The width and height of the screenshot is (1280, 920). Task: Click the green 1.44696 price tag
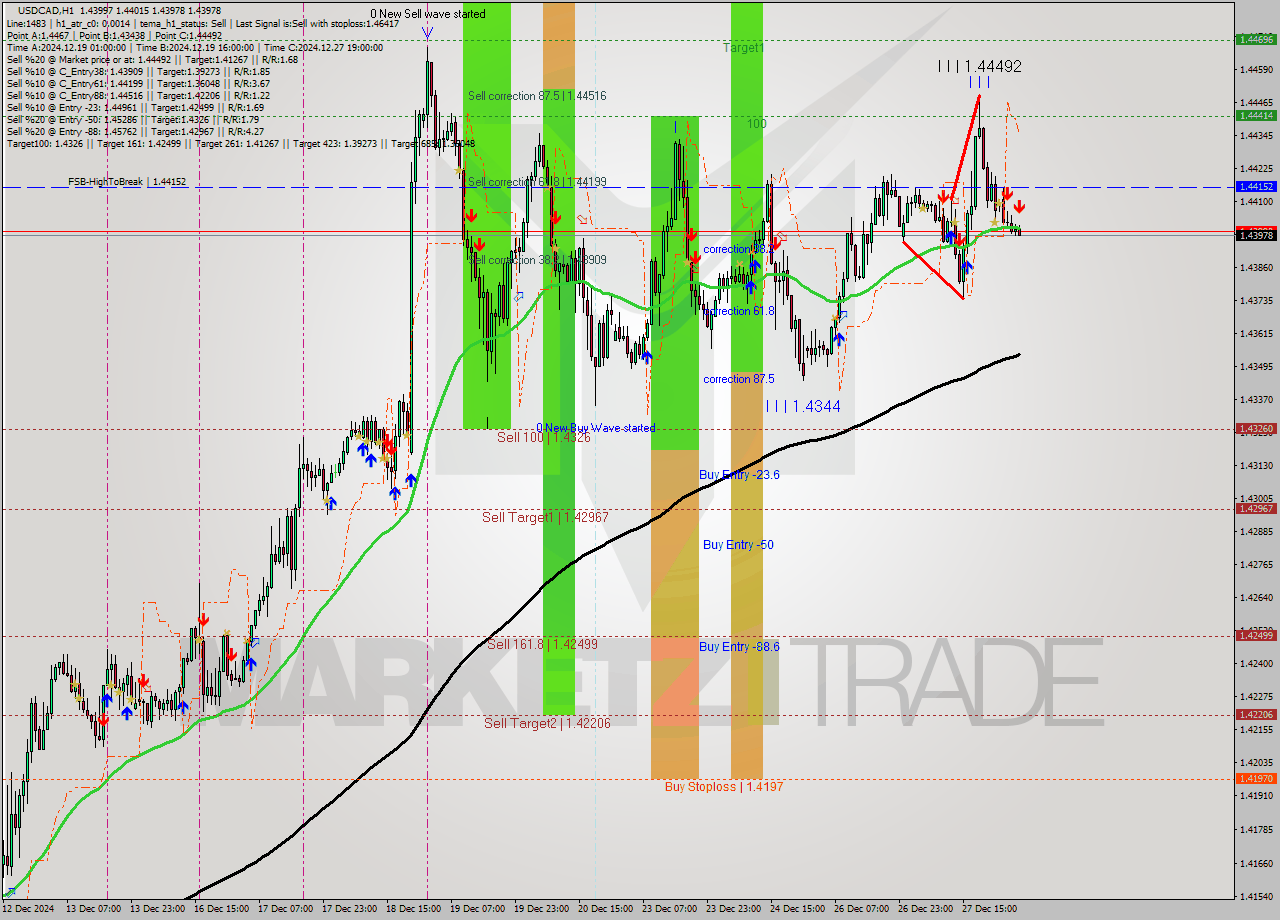(x=1256, y=40)
